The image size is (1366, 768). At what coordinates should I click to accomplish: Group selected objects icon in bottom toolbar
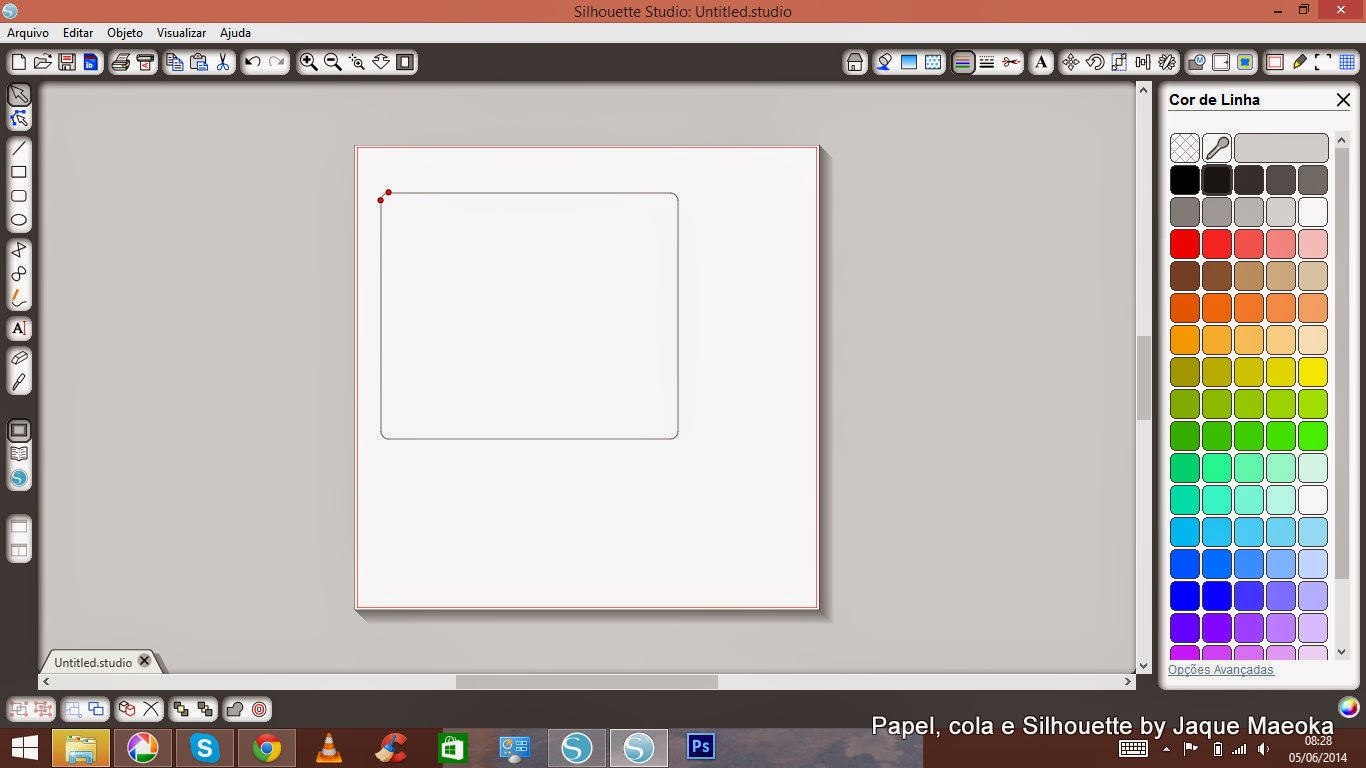point(18,709)
